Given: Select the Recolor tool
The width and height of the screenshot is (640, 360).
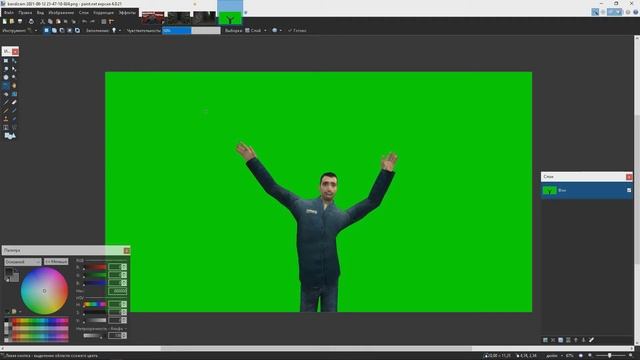Looking at the screenshot, I should pyautogui.click(x=14, y=119).
